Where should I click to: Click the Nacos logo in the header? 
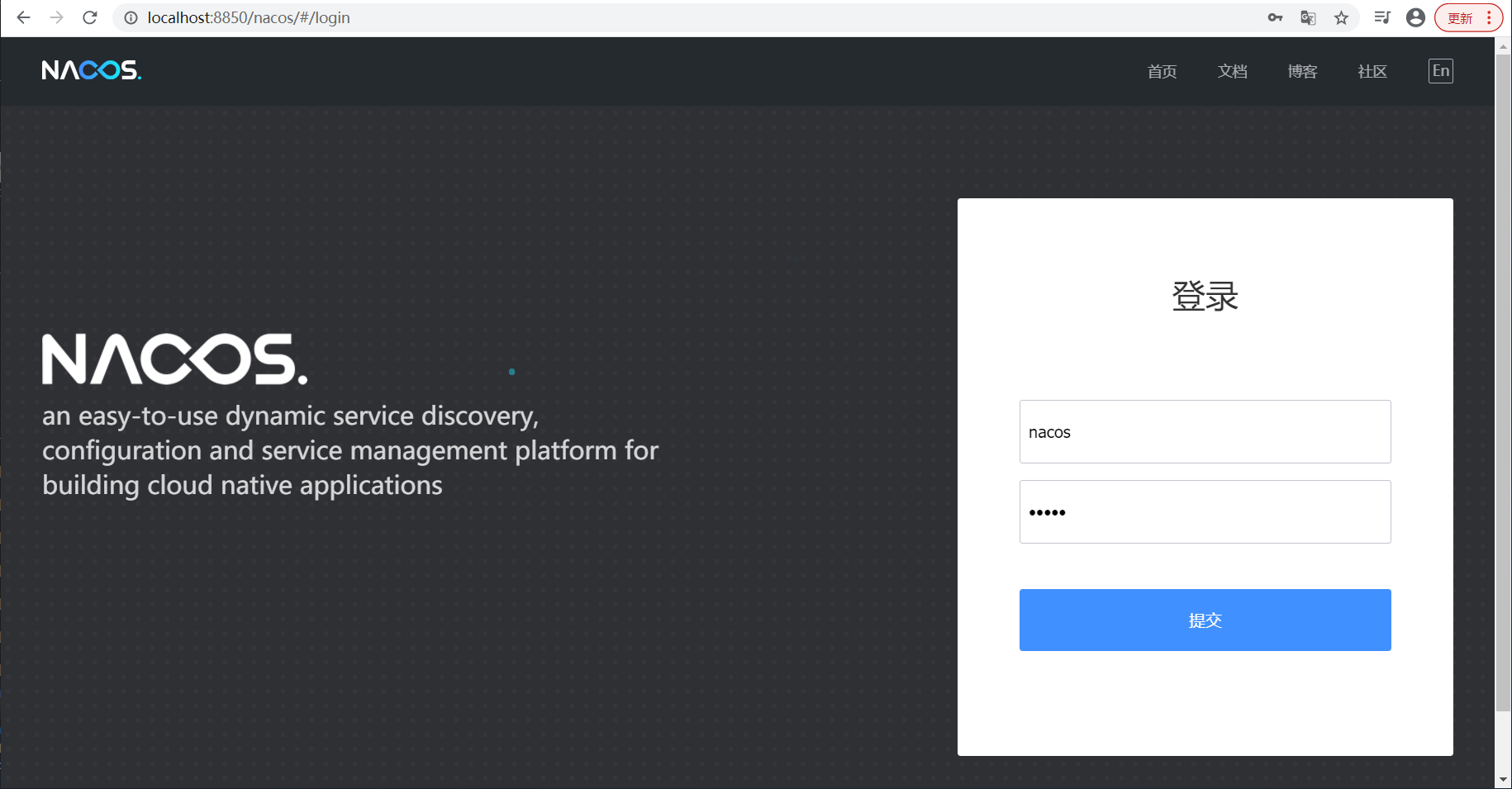pyautogui.click(x=92, y=70)
